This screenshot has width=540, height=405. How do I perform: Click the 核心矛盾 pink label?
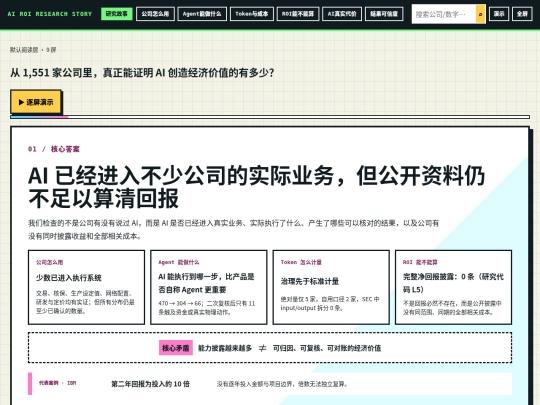click(x=176, y=348)
